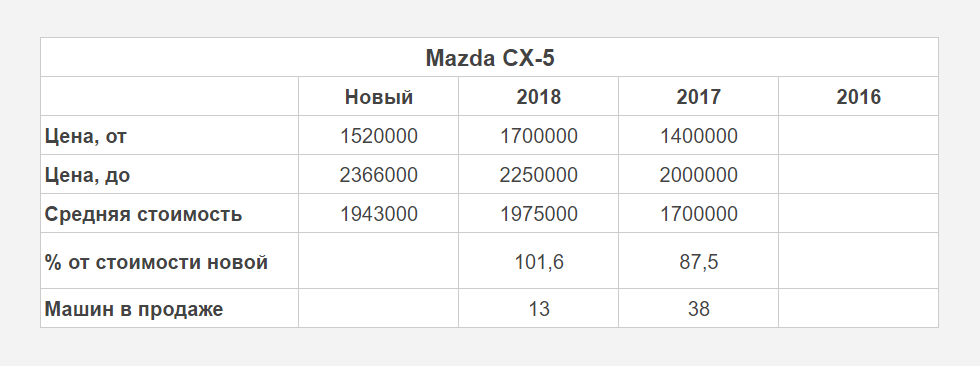Select the cell with value 1975000

tap(539, 214)
